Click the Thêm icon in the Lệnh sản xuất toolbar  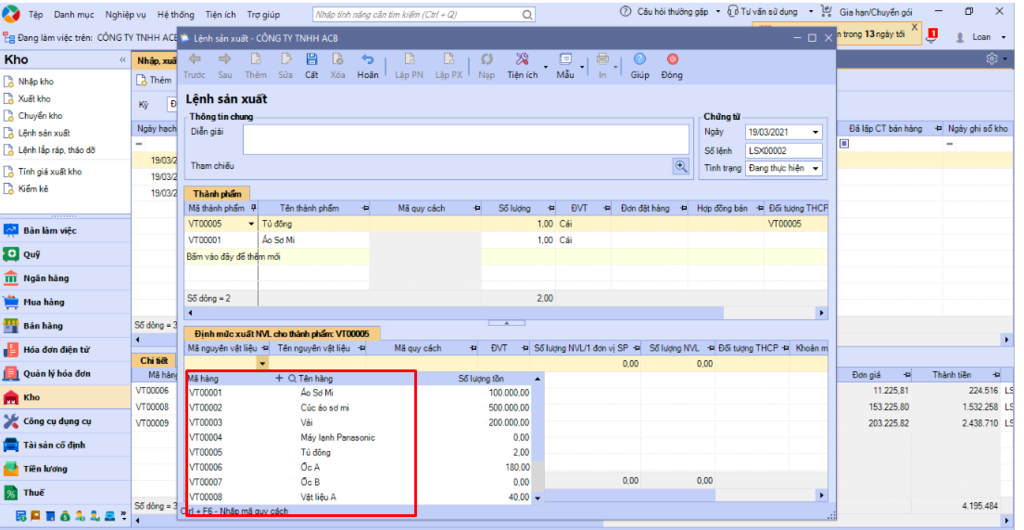tap(256, 59)
